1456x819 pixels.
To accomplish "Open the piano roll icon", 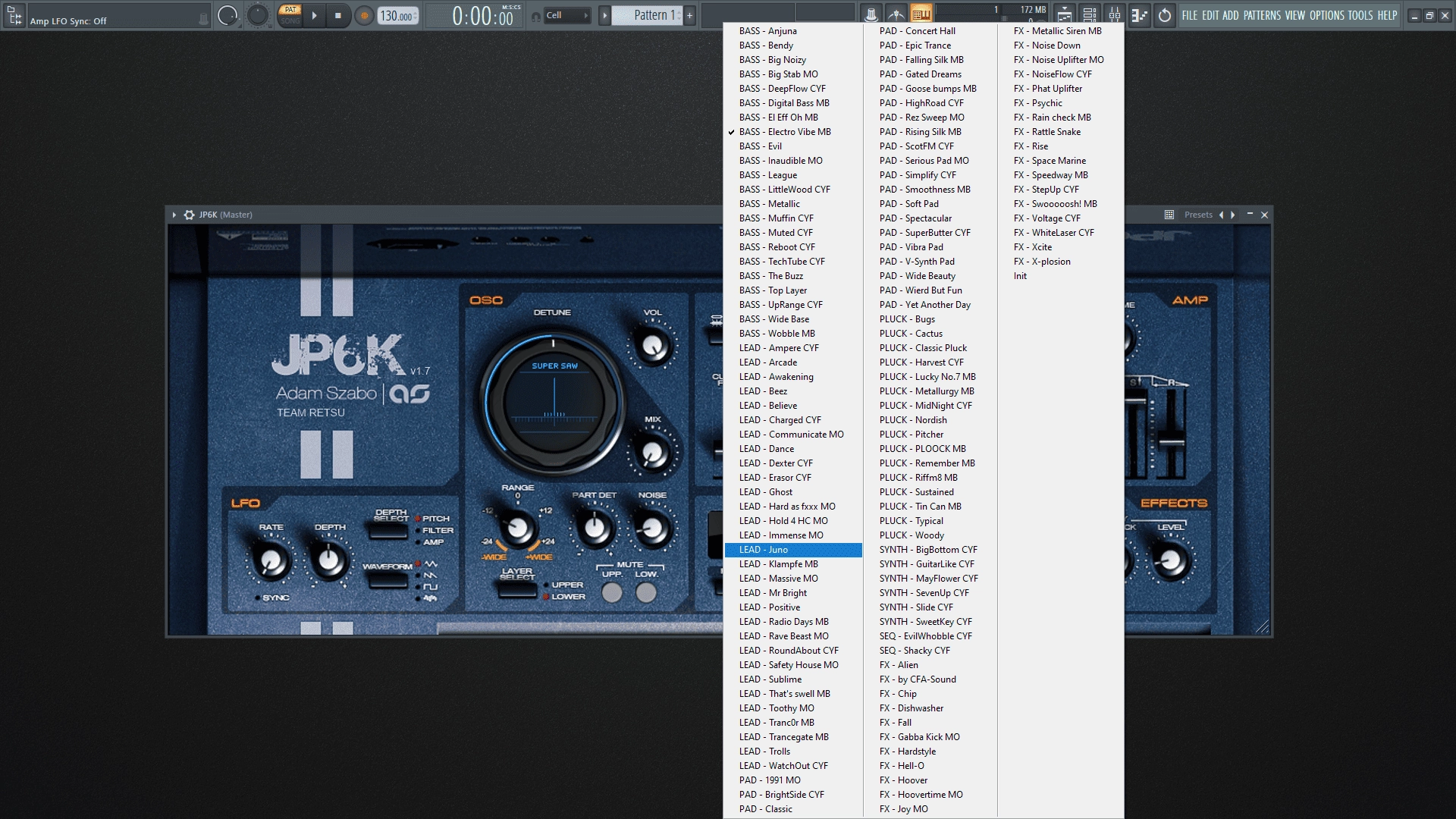I will [x=1140, y=14].
